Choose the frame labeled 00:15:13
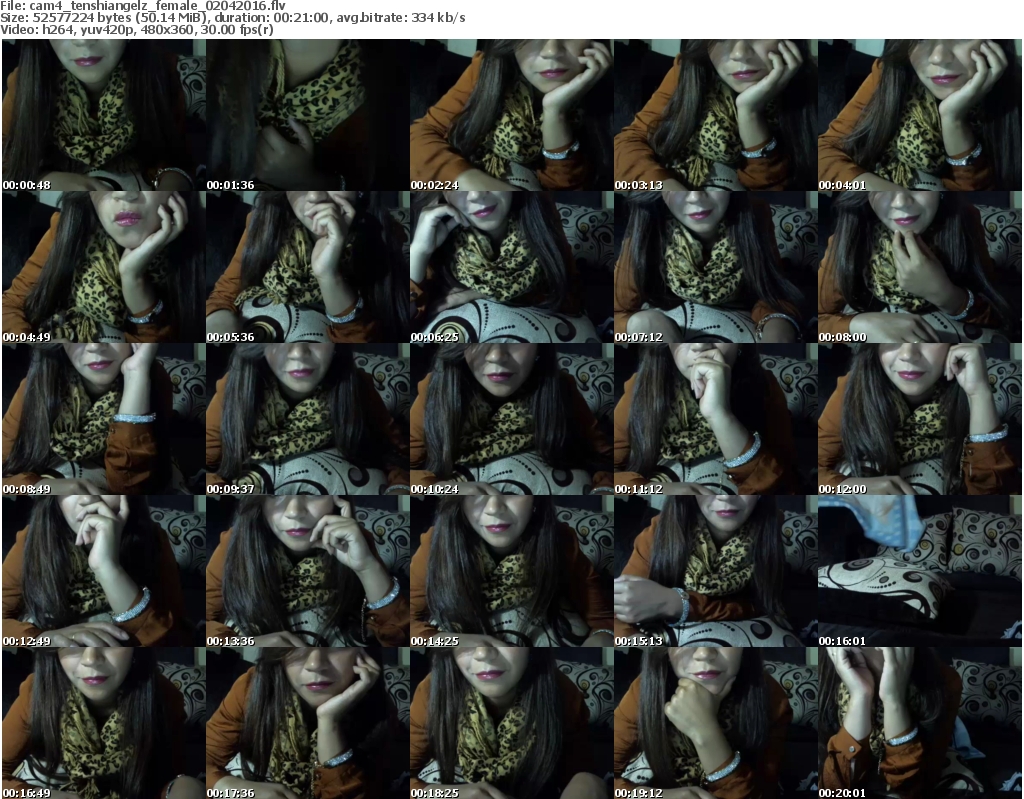 coord(716,571)
